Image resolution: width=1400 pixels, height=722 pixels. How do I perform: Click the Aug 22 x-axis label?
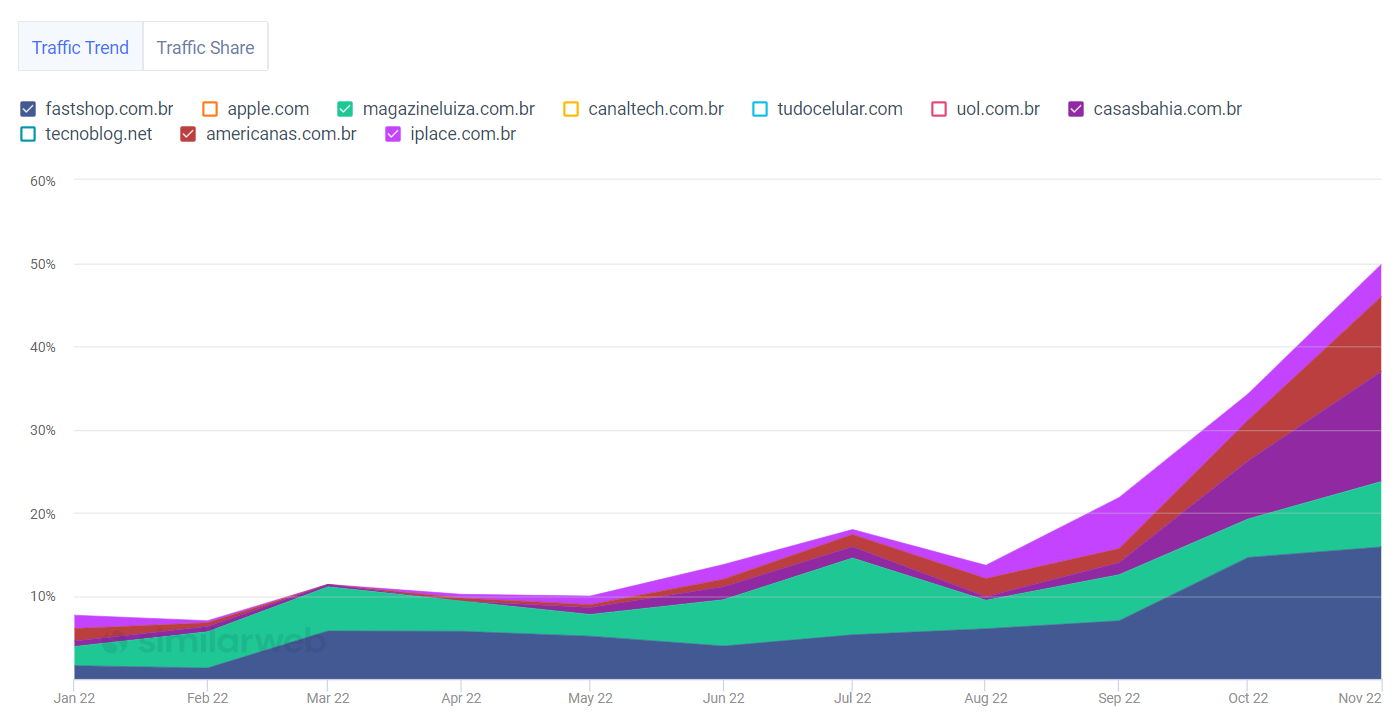(x=985, y=698)
